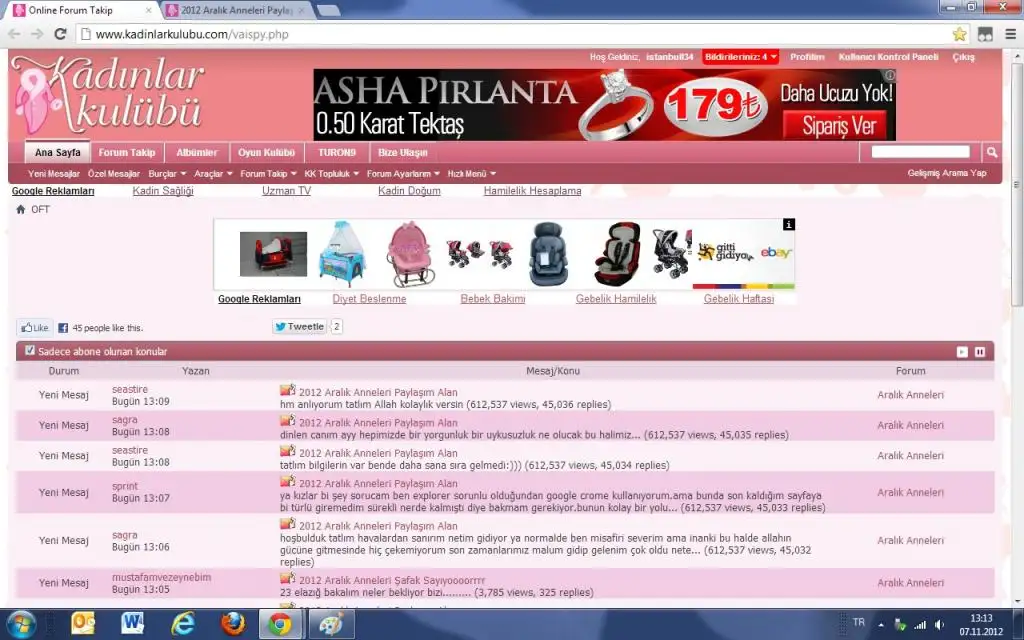Screen dimensions: 1024x640
Task: Open the Gelişmiş Arama Yap link
Action: coord(947,173)
